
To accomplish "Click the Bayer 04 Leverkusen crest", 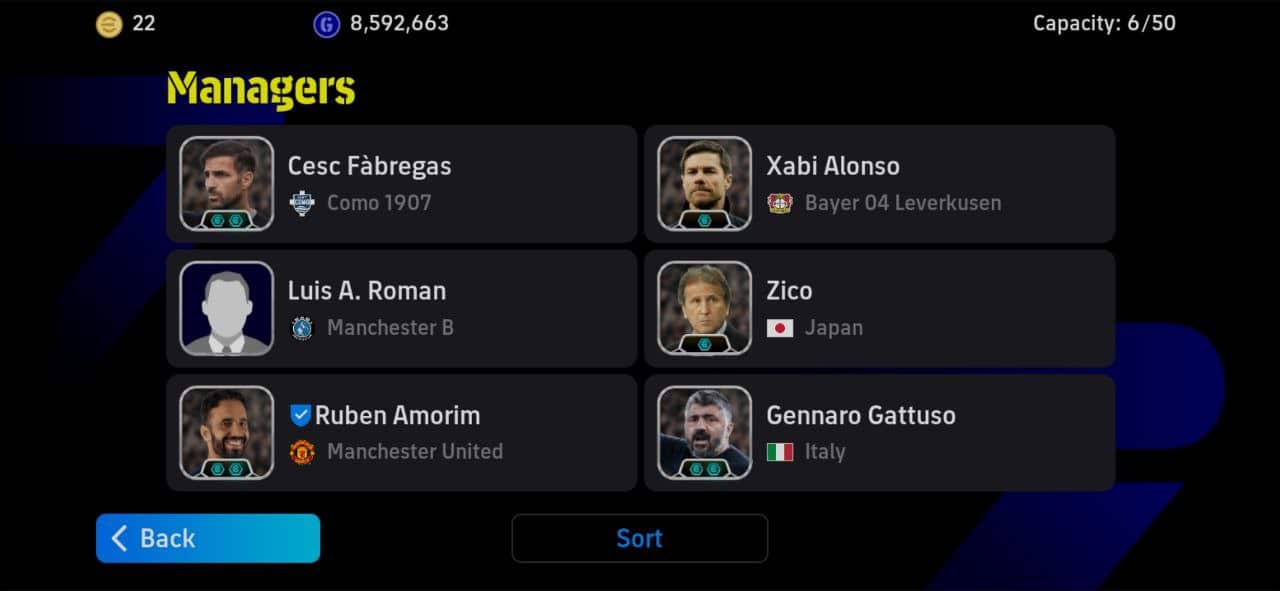I will (x=780, y=203).
